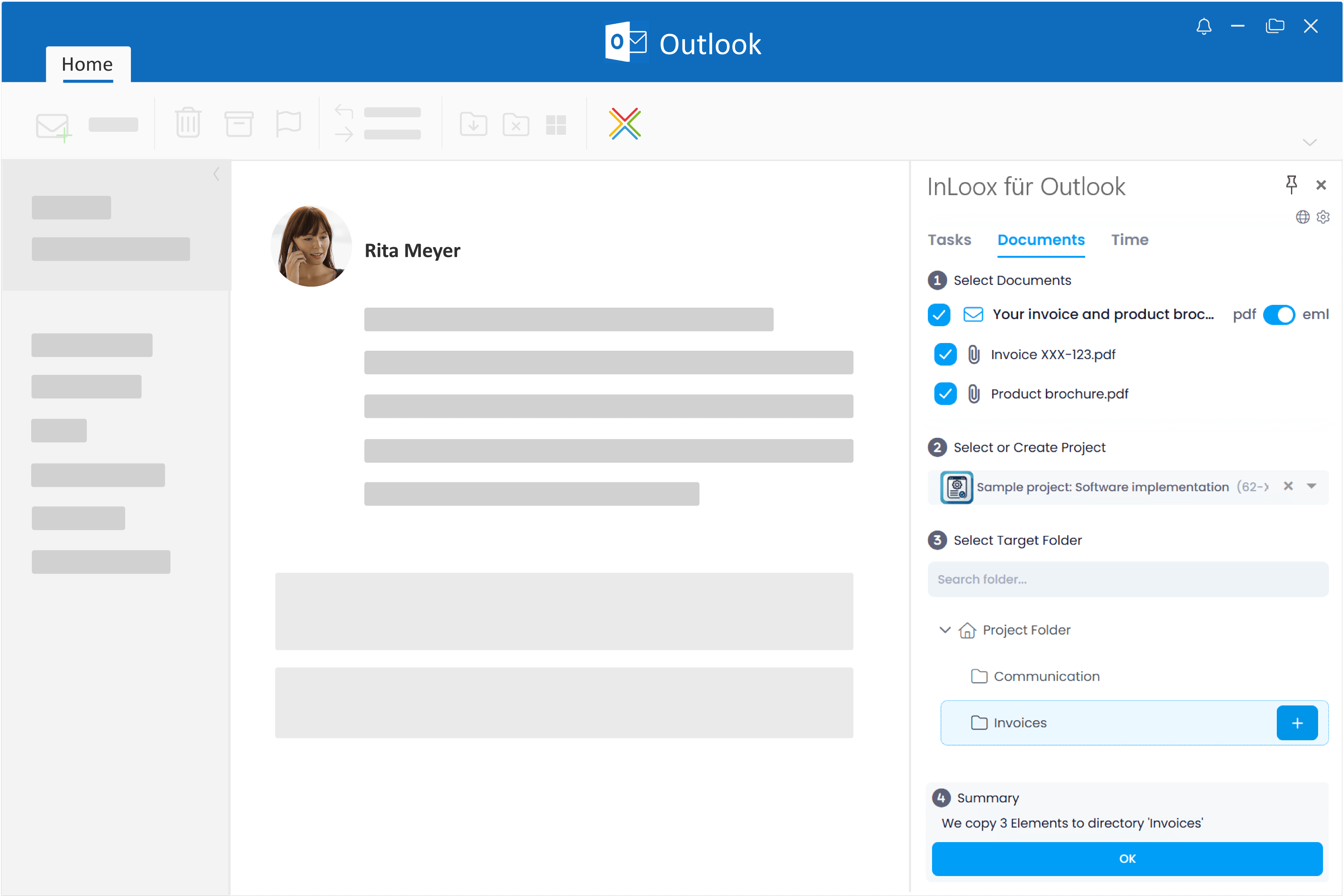
Task: Click the envelope icon beside the email subject
Action: pyautogui.click(x=973, y=314)
